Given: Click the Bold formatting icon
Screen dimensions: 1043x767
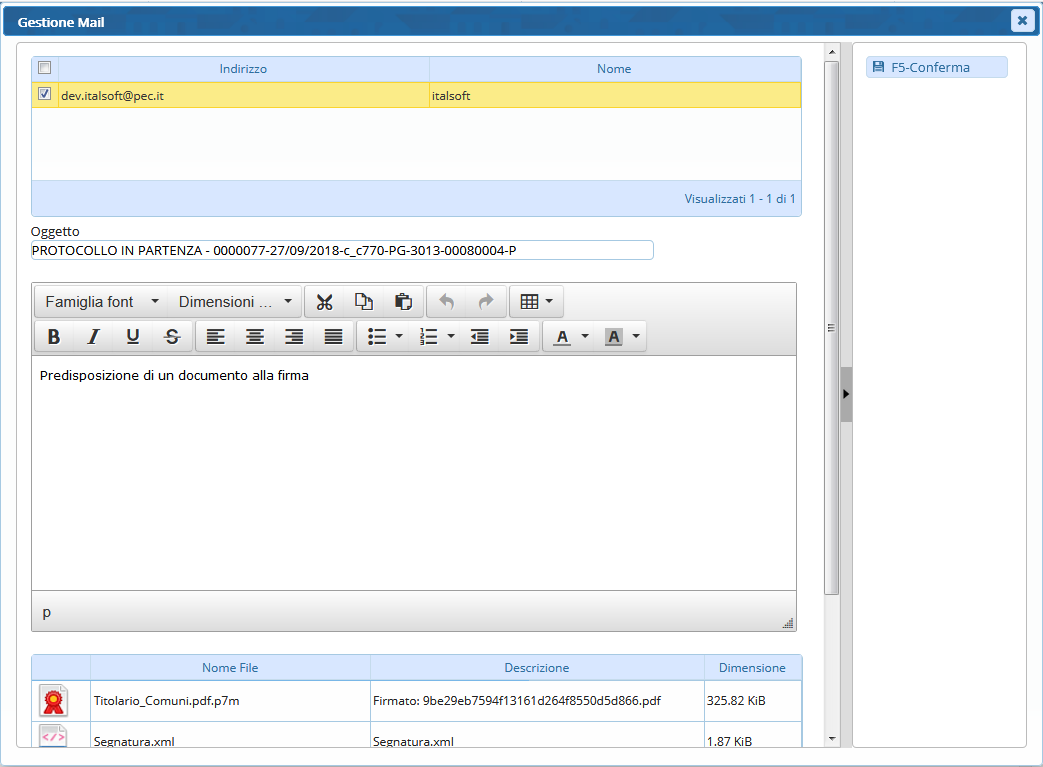Looking at the screenshot, I should 54,337.
